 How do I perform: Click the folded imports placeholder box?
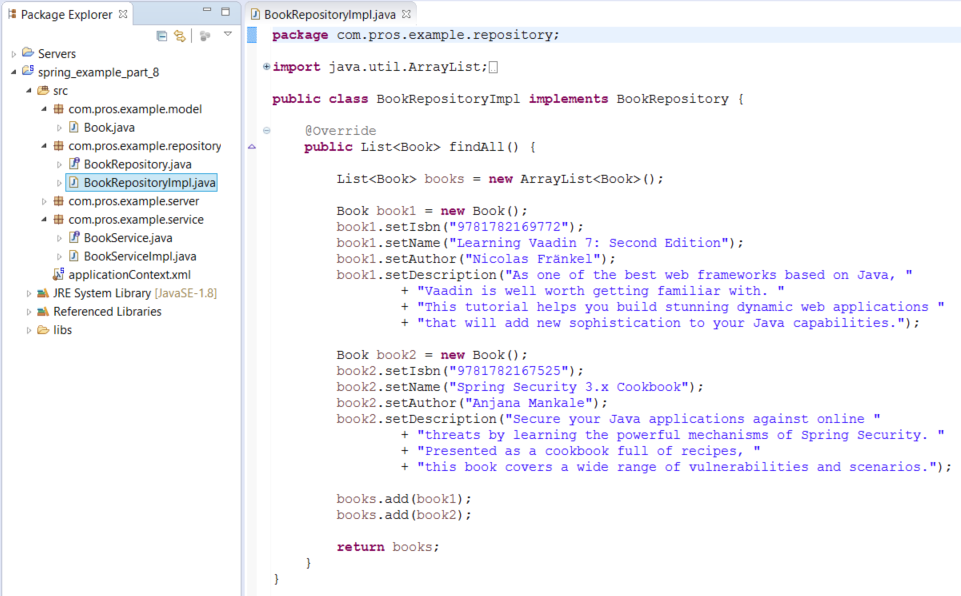[493, 67]
